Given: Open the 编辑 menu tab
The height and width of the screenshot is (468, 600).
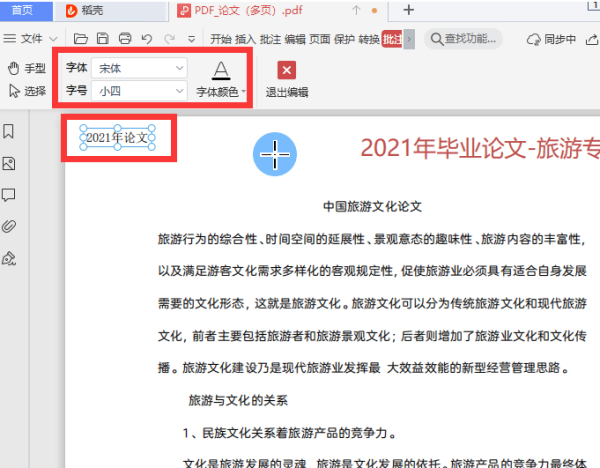Looking at the screenshot, I should (x=295, y=39).
